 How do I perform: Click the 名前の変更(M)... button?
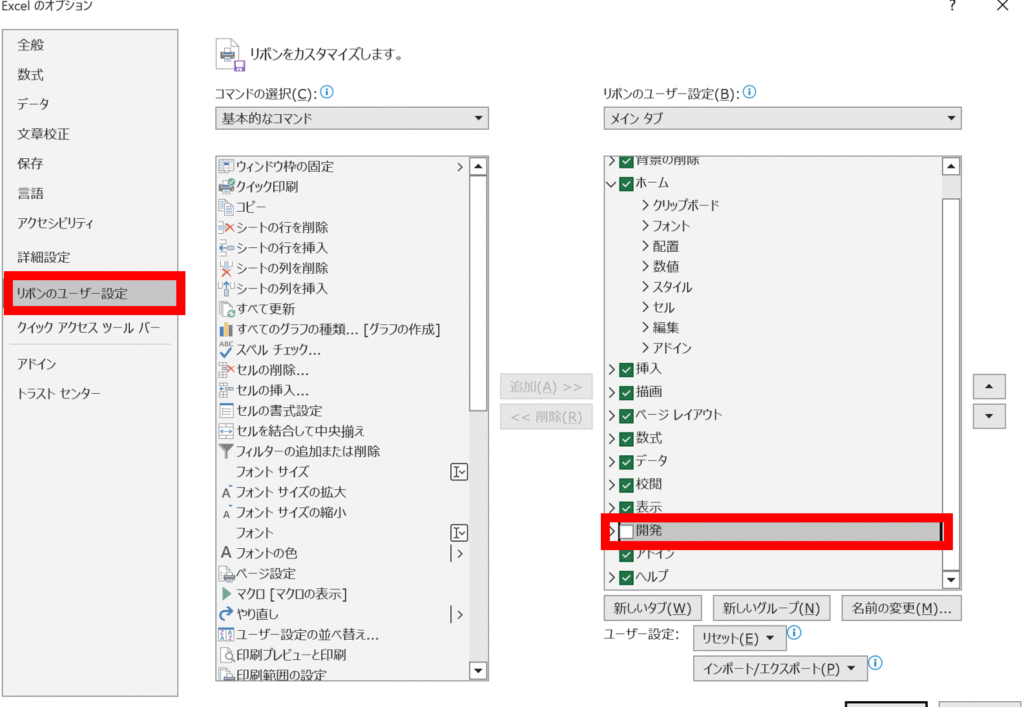point(901,608)
